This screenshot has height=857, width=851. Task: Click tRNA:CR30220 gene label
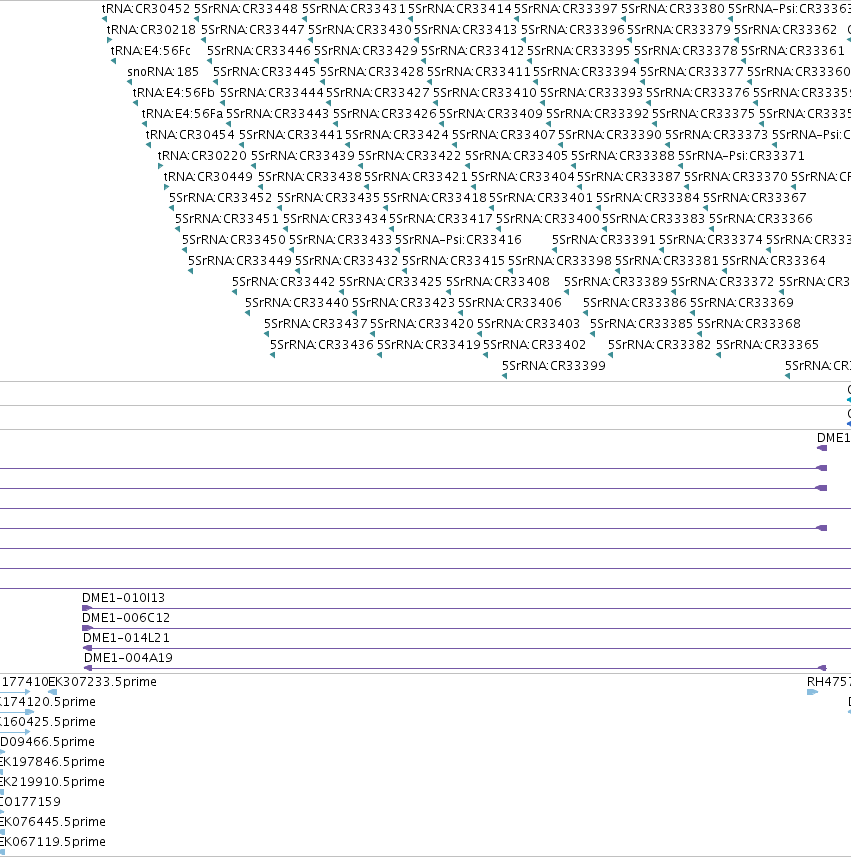202,156
